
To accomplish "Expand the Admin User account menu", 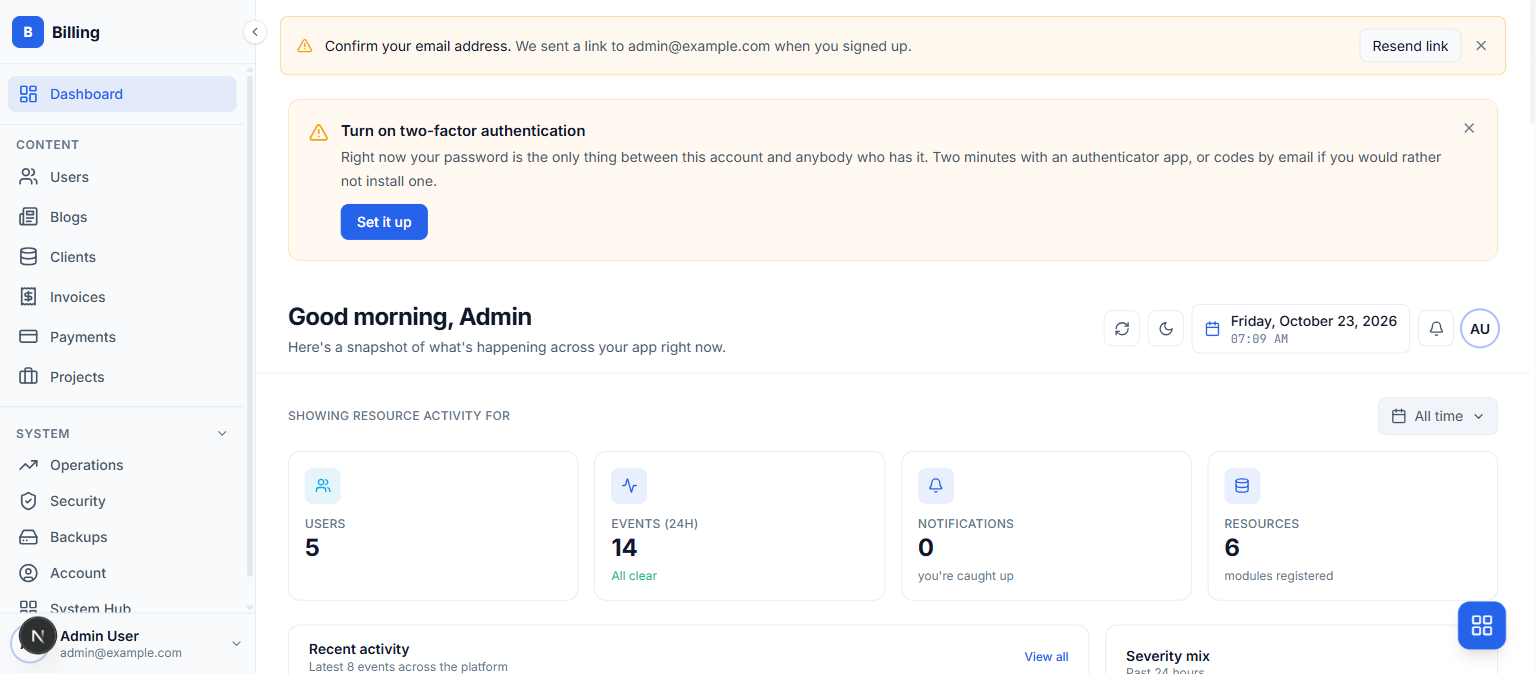I will coord(237,643).
